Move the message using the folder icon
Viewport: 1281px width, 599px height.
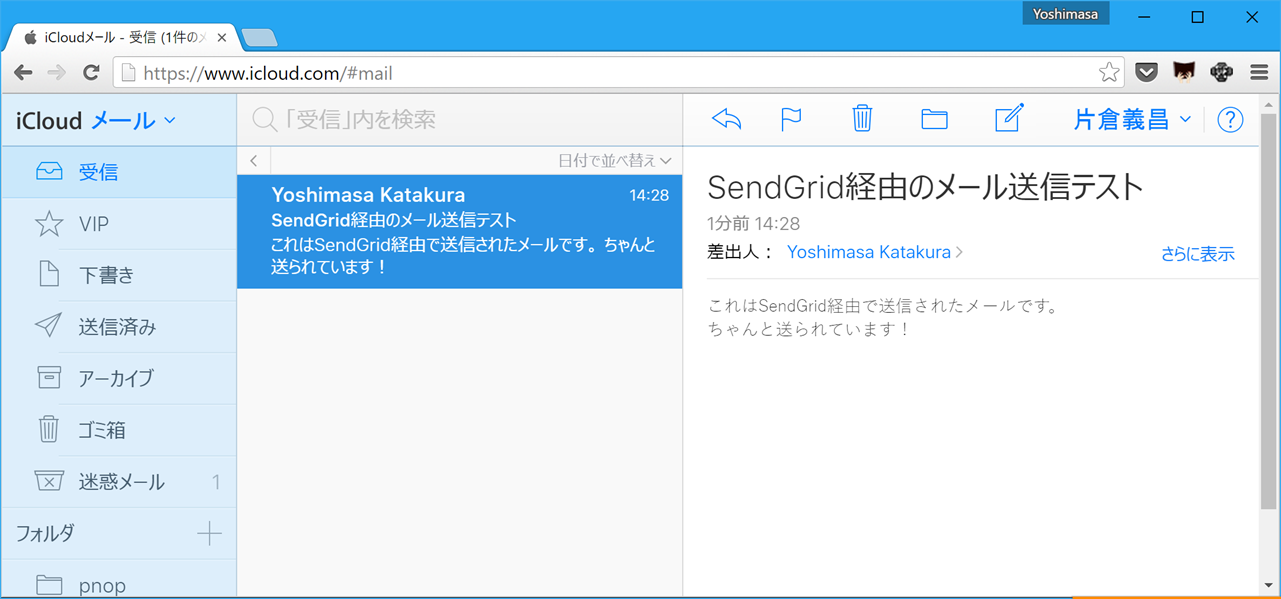point(934,118)
